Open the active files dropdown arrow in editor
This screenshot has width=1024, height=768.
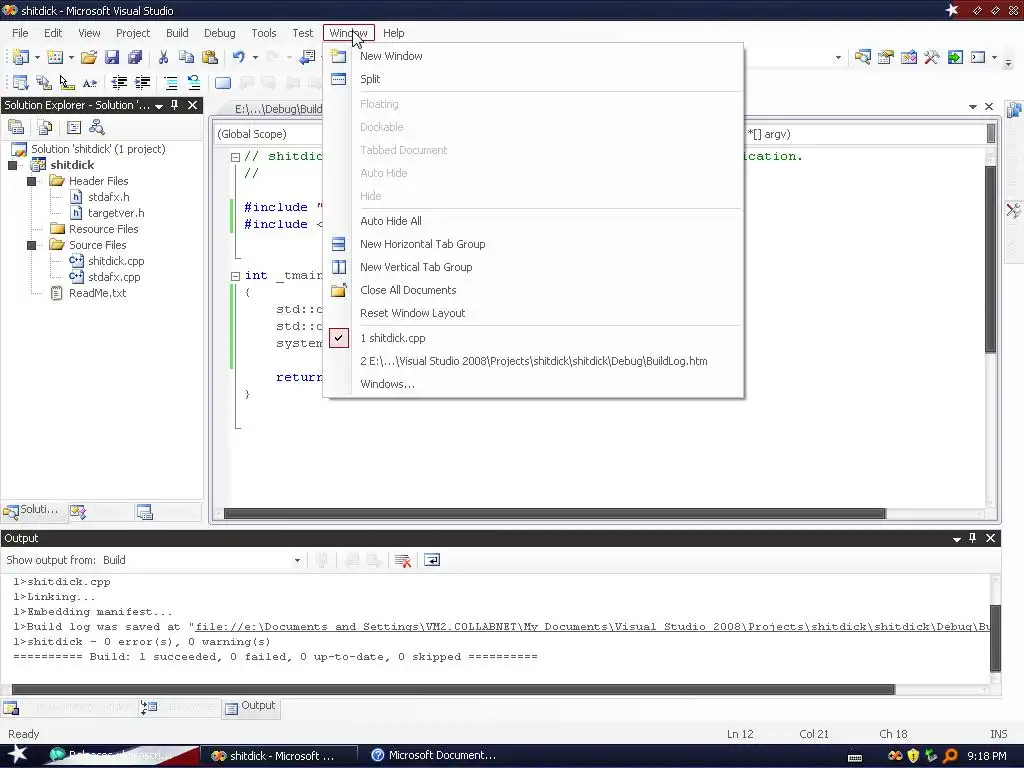tap(972, 106)
